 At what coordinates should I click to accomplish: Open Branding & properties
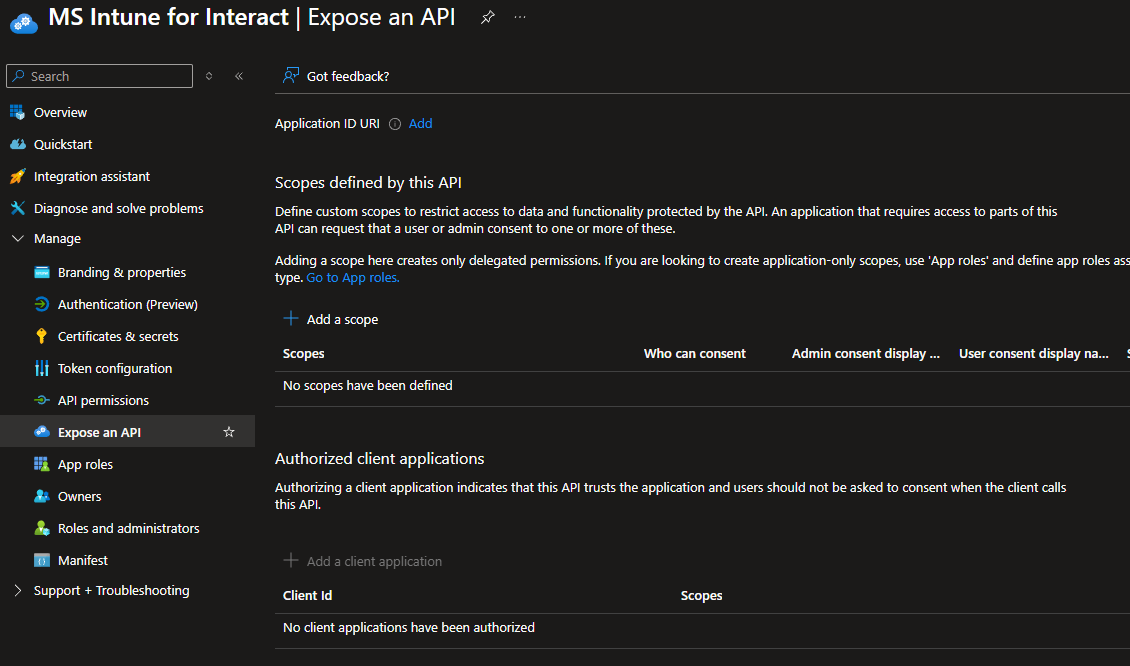click(x=122, y=272)
